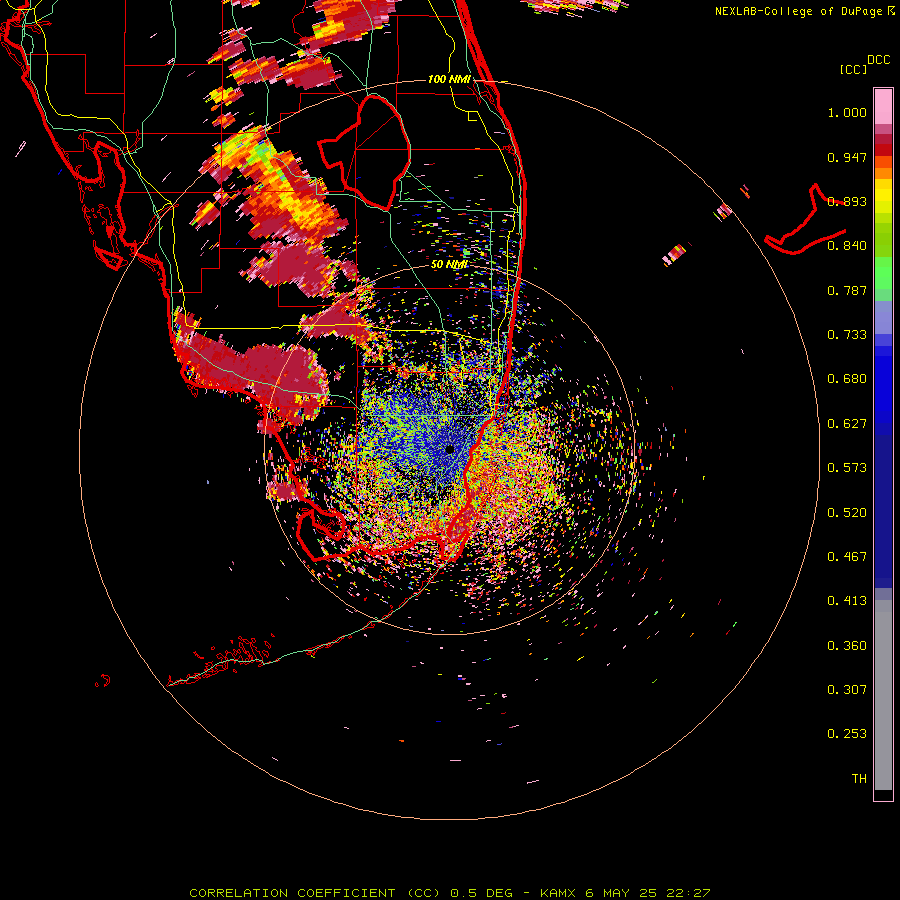The image size is (900, 900).
Task: Click the 0.840 scale value
Action: (x=847, y=246)
